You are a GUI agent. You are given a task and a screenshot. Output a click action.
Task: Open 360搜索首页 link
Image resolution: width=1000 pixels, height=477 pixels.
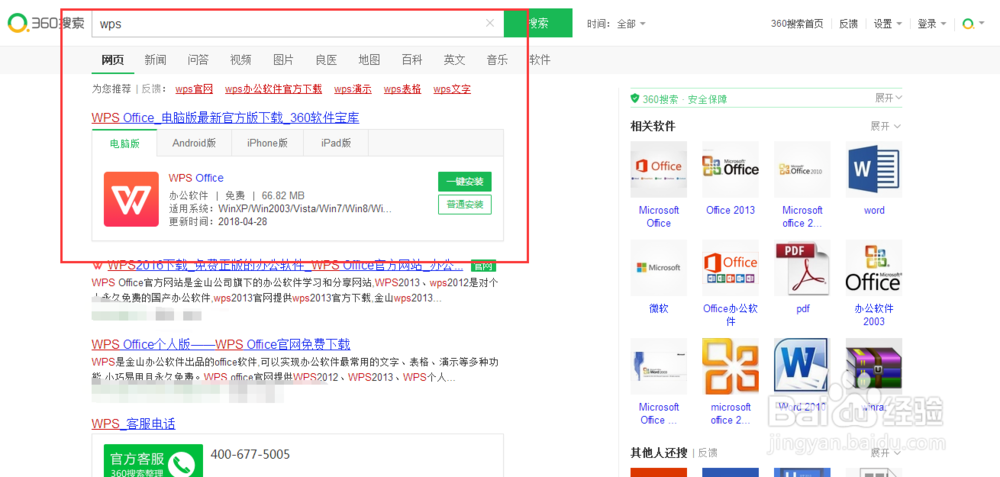[797, 24]
